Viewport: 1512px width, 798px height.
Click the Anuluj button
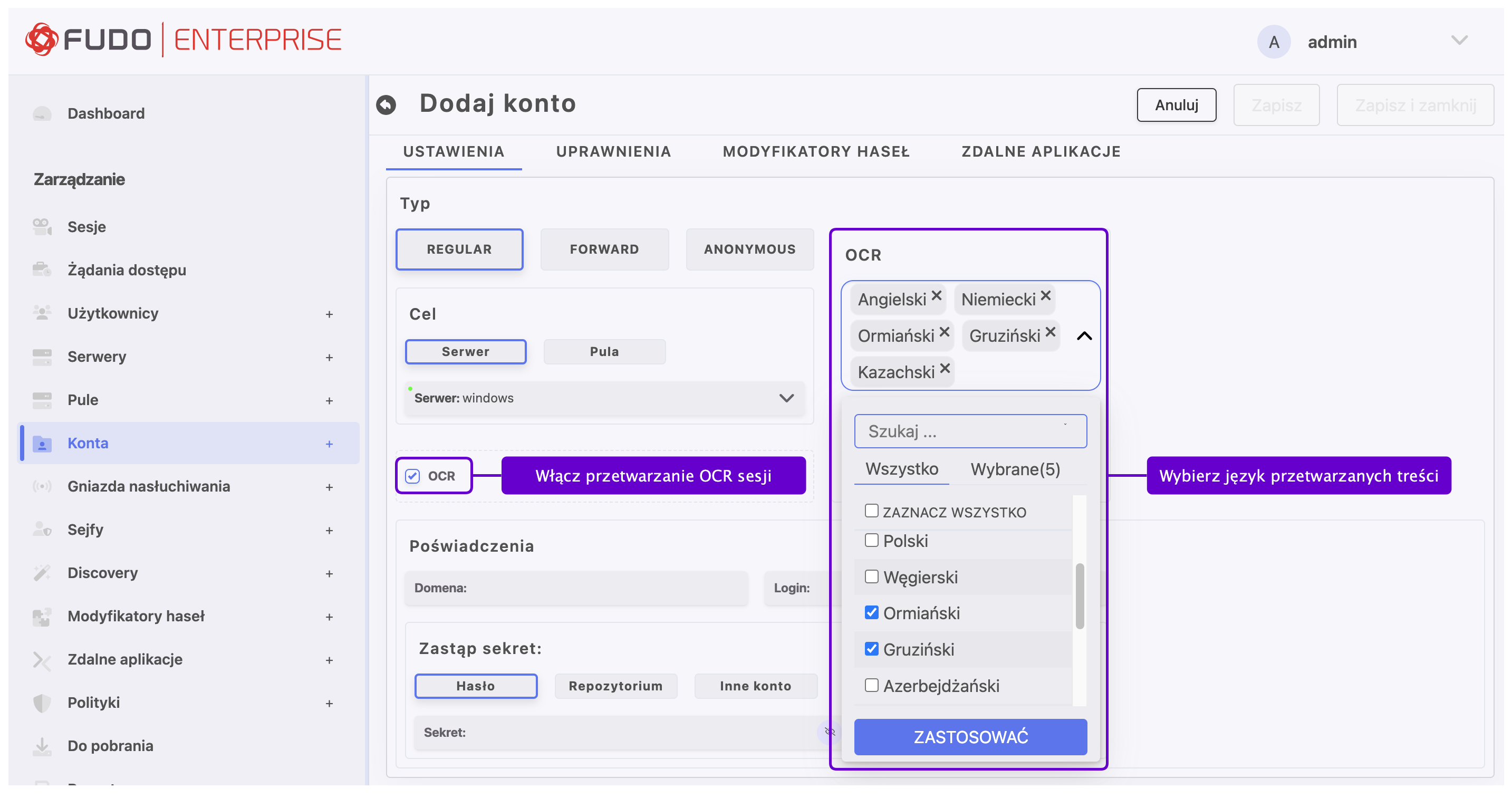click(x=1176, y=105)
